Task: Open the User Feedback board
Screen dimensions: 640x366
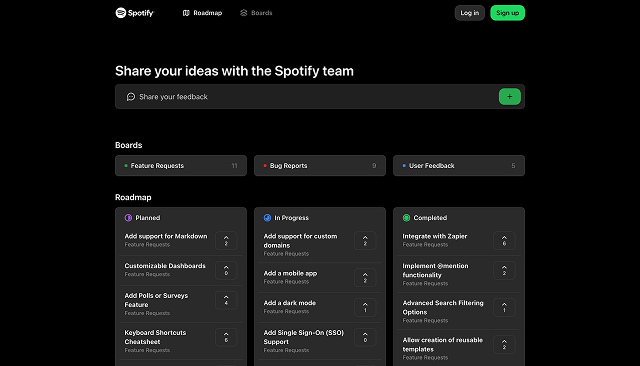Action: pos(459,166)
